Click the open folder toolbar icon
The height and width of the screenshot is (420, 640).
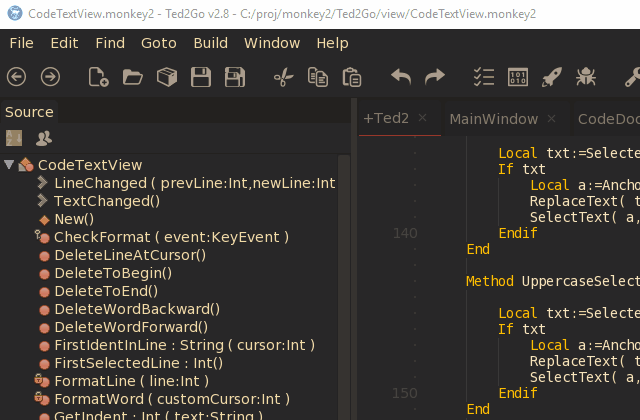coord(132,77)
